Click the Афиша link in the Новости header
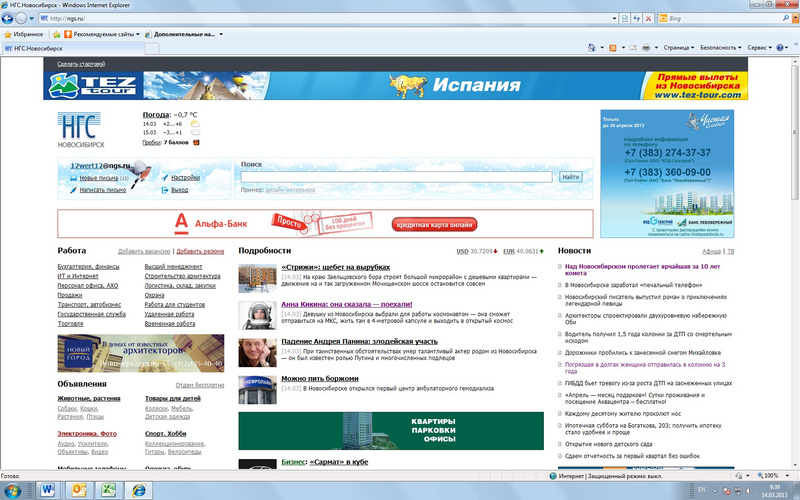The height and width of the screenshot is (500, 800). click(x=711, y=252)
